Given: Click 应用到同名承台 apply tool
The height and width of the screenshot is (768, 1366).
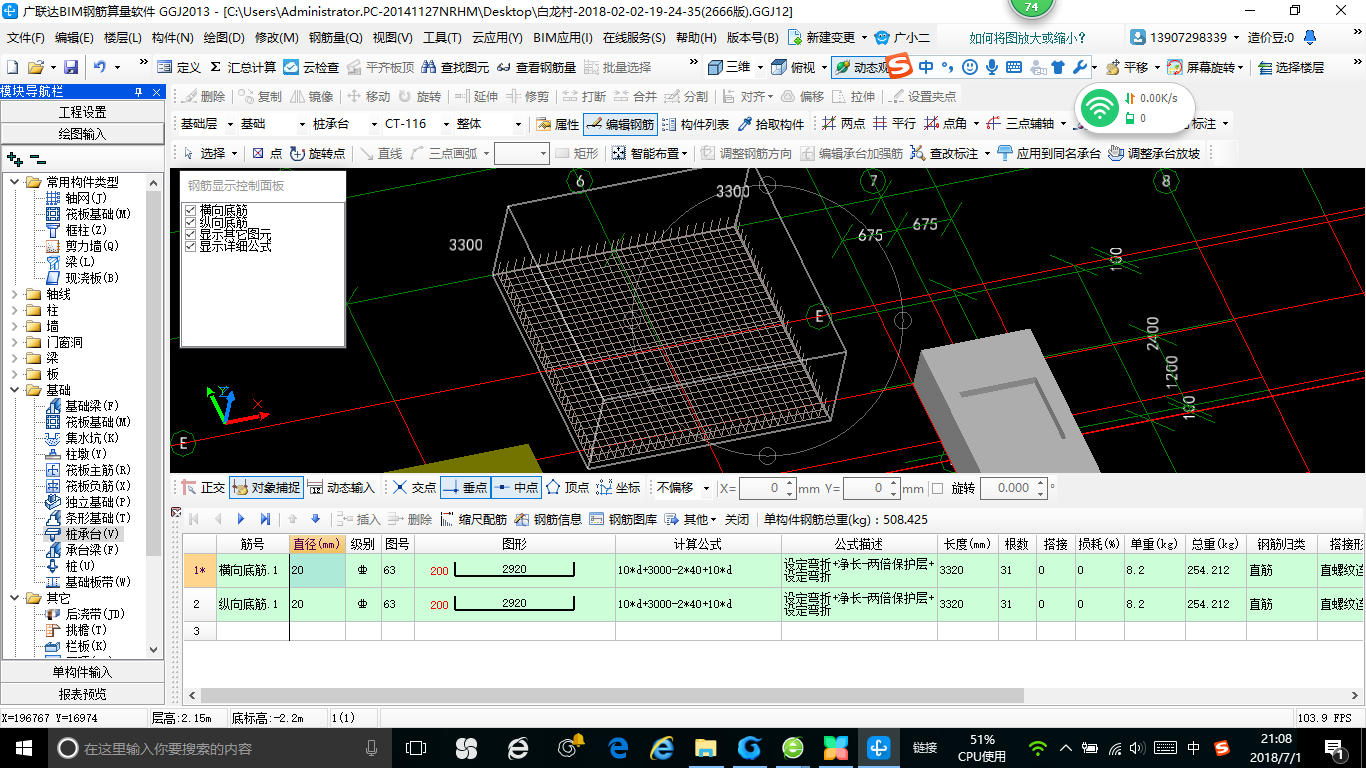Looking at the screenshot, I should click(x=1049, y=153).
